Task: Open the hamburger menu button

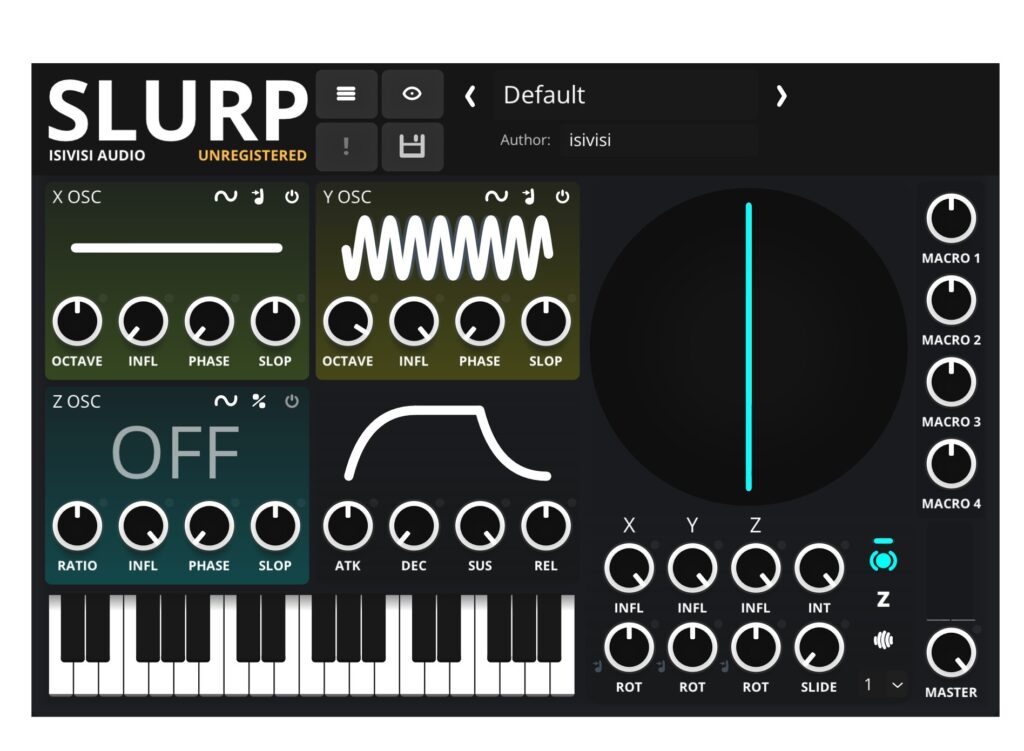Action: click(346, 94)
